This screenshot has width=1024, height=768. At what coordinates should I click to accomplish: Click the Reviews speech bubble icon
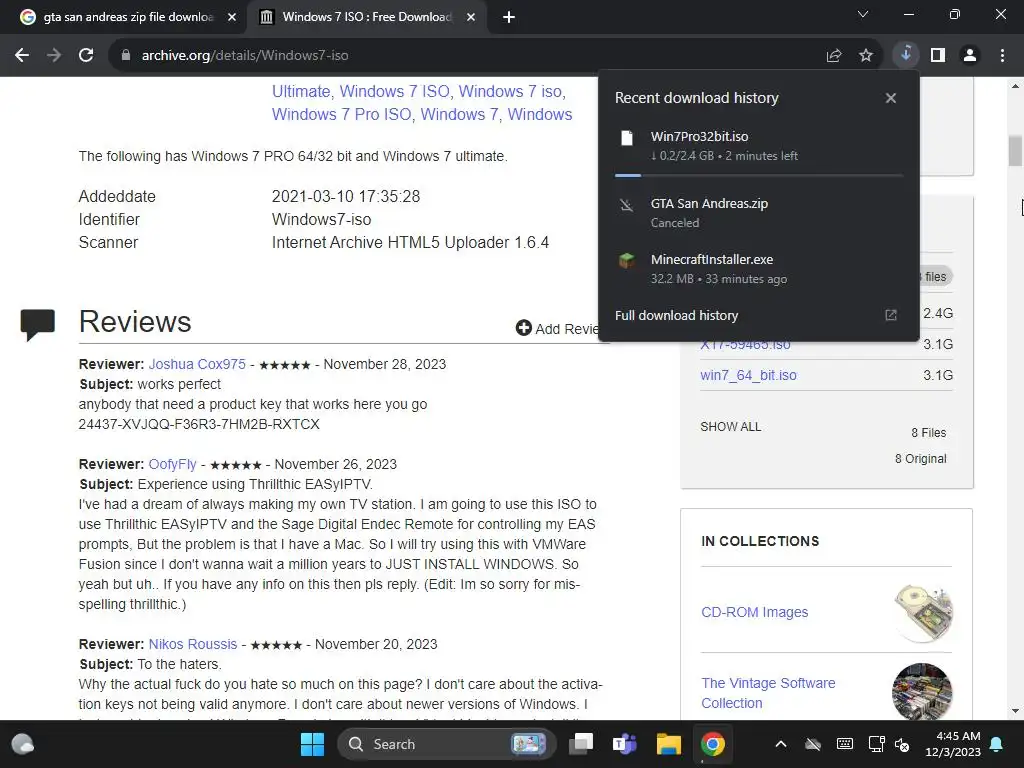38,324
